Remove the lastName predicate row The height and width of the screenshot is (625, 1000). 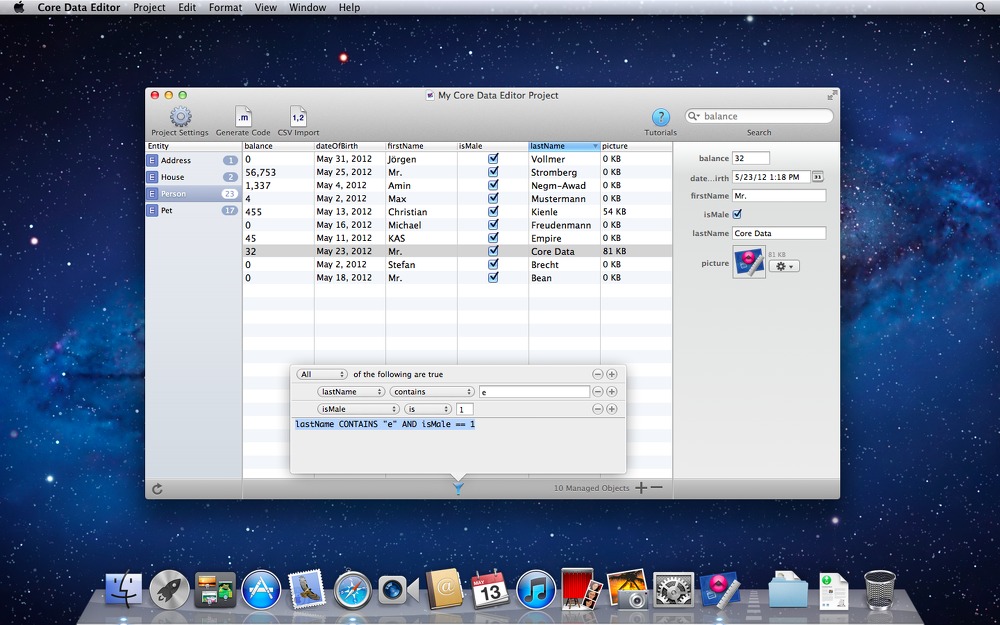[x=598, y=392]
